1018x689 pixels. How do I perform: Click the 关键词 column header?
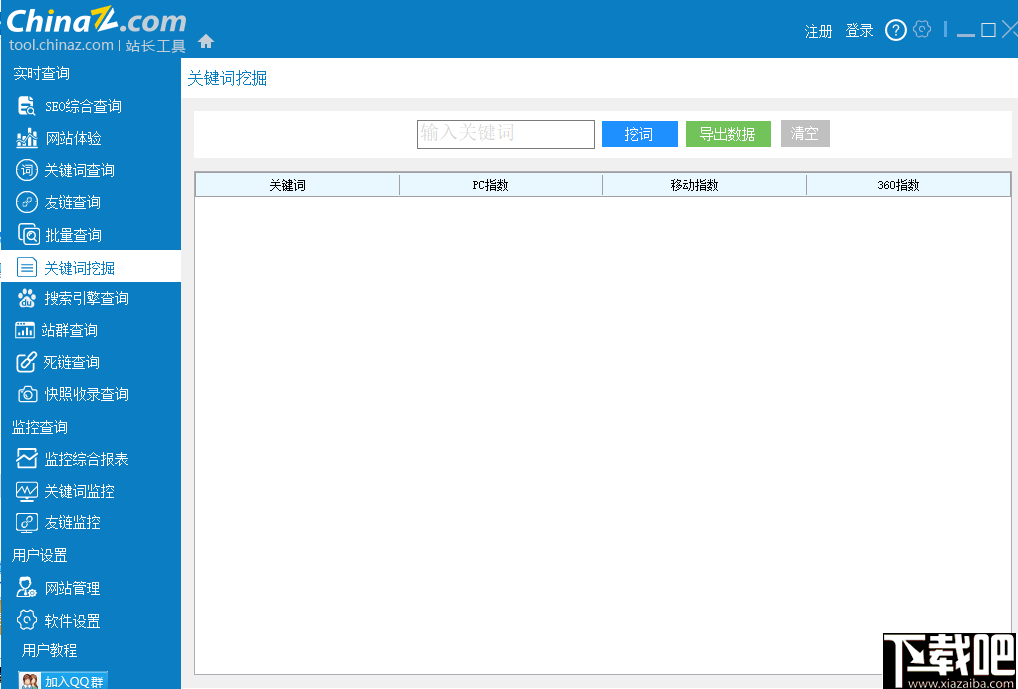point(297,185)
